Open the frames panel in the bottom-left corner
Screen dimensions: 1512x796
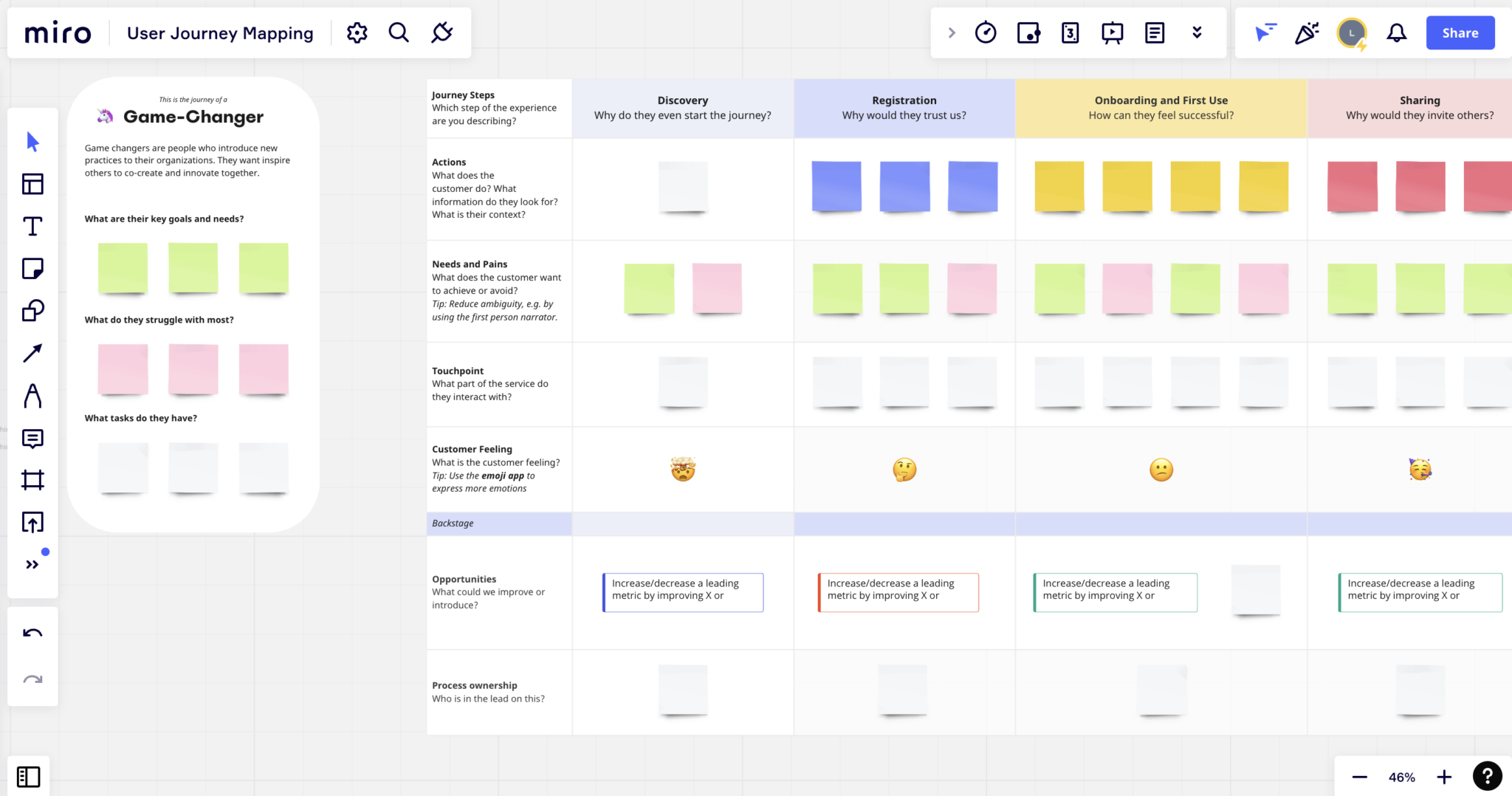click(28, 777)
